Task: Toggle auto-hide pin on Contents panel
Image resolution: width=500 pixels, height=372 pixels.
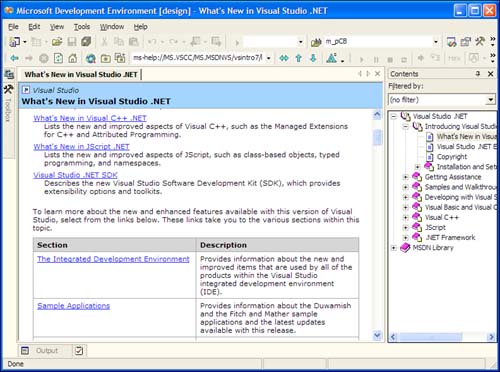Action: tap(478, 74)
